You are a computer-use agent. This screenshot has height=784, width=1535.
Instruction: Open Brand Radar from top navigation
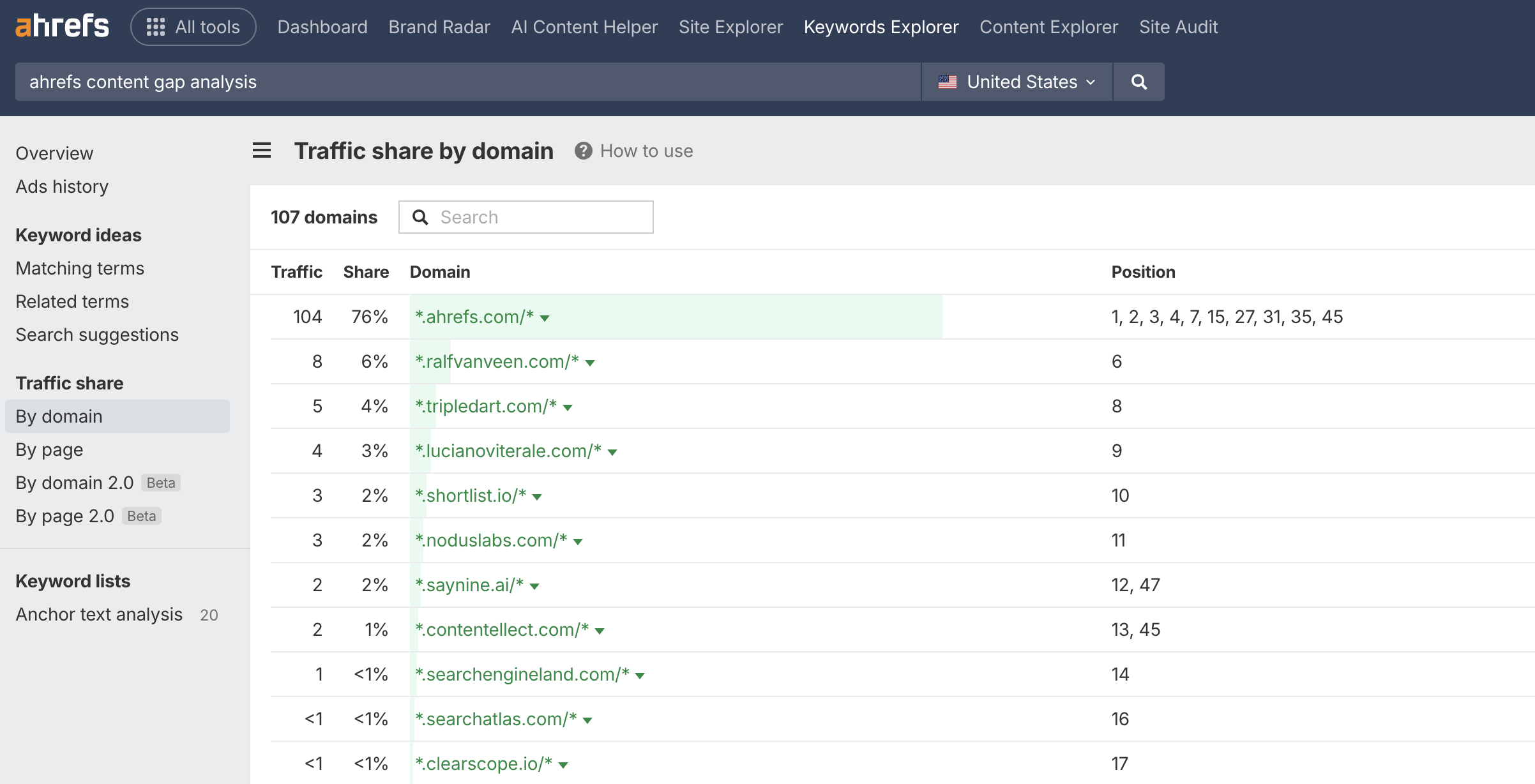coord(439,27)
